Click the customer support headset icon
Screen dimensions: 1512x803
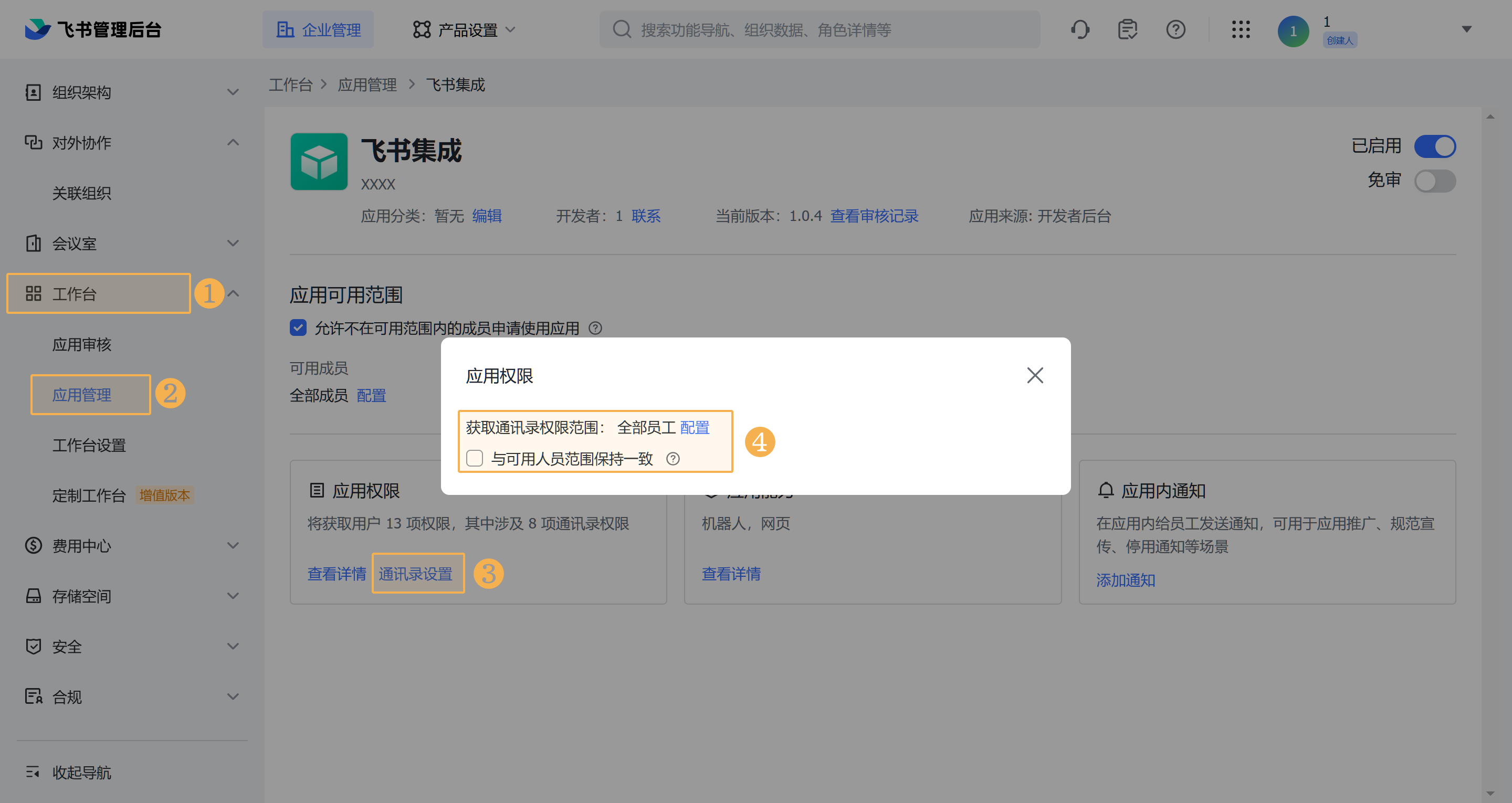[1079, 29]
